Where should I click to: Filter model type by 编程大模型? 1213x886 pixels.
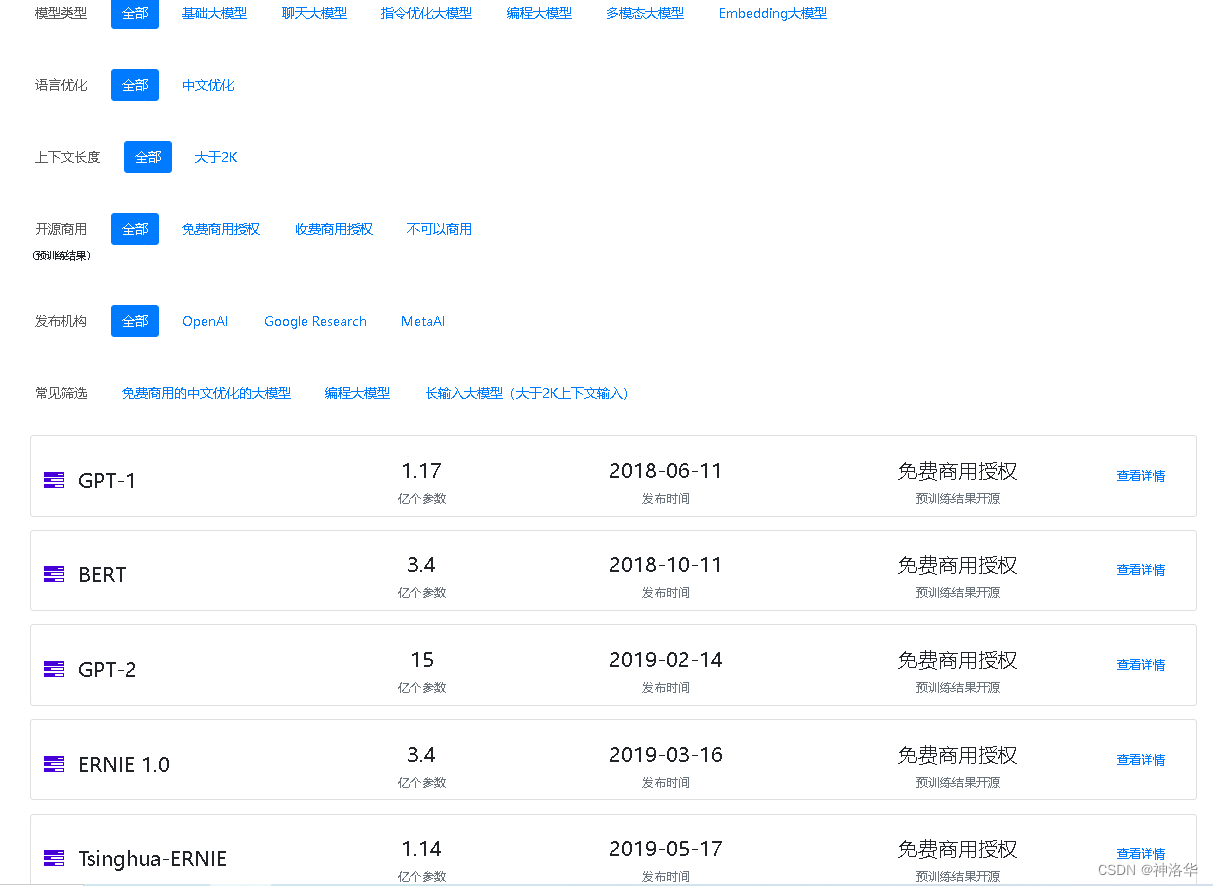click(x=540, y=14)
